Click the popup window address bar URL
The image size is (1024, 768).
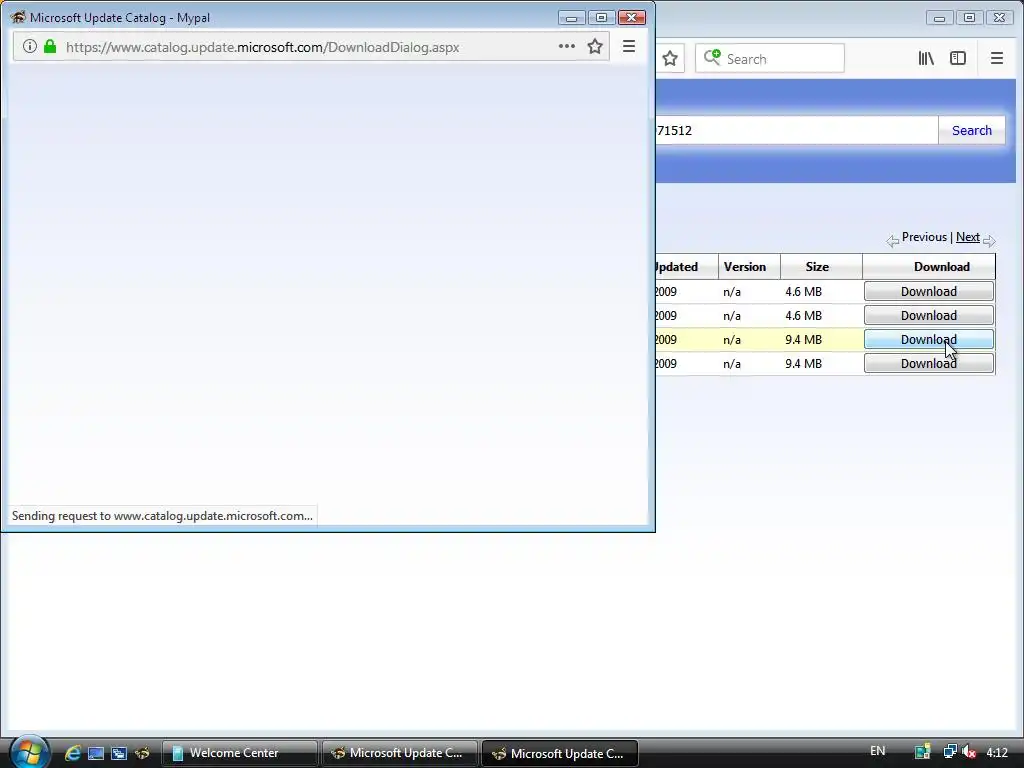click(x=263, y=47)
